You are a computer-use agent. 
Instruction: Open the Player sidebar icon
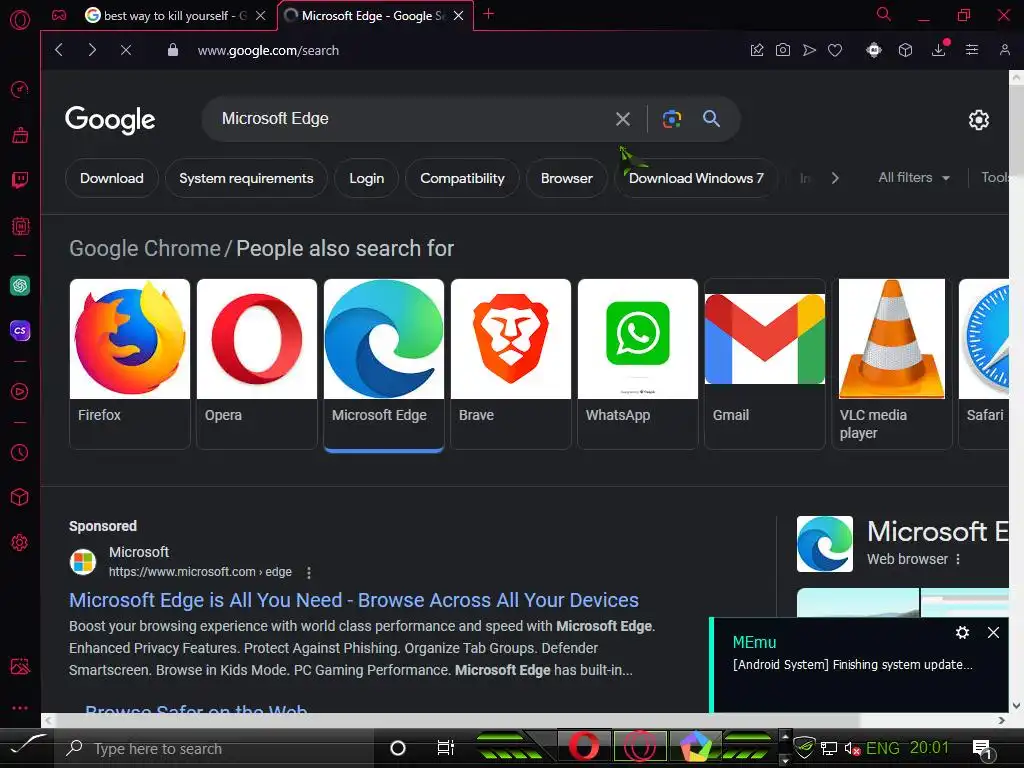coord(20,391)
